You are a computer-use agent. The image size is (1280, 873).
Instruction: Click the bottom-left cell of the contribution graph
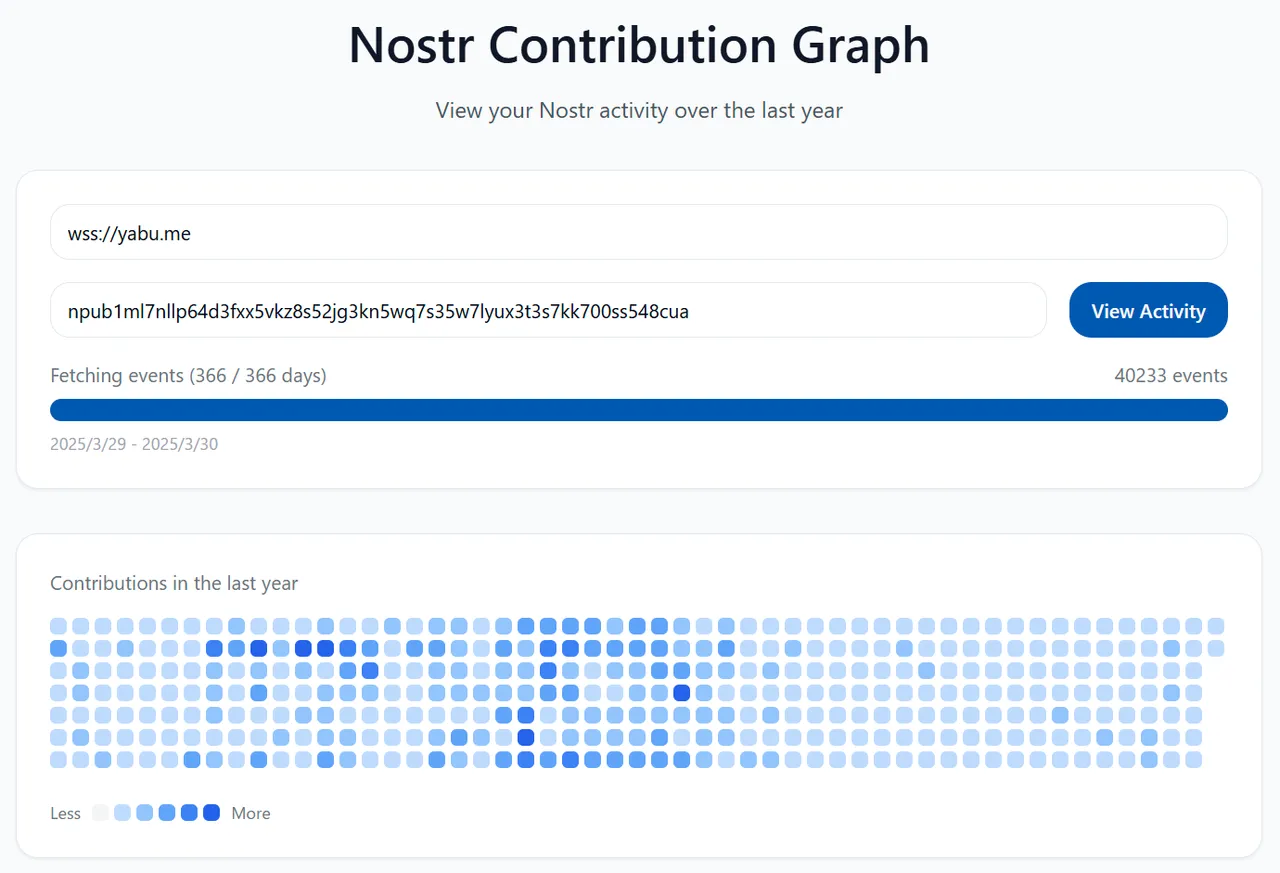point(58,760)
